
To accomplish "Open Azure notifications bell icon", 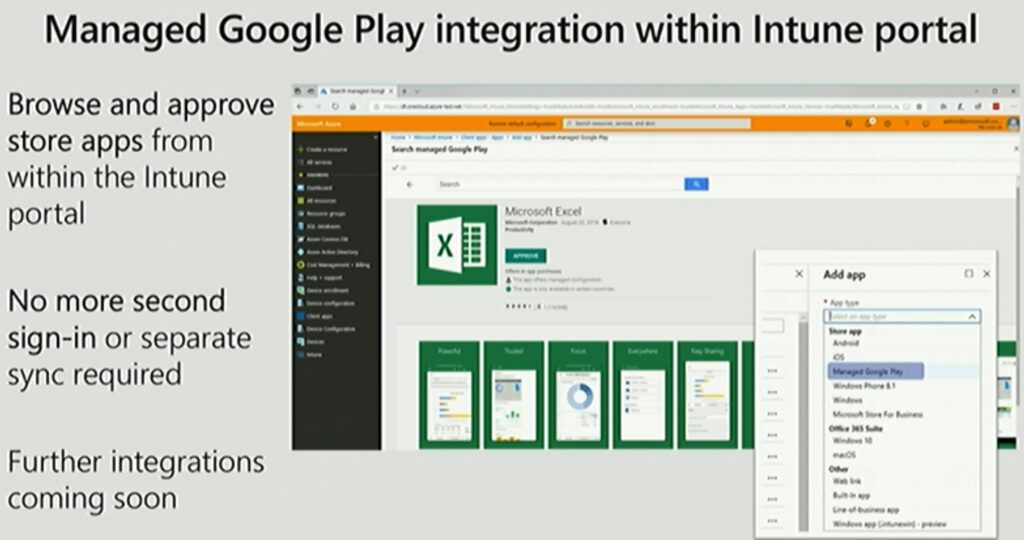I will tap(869, 123).
